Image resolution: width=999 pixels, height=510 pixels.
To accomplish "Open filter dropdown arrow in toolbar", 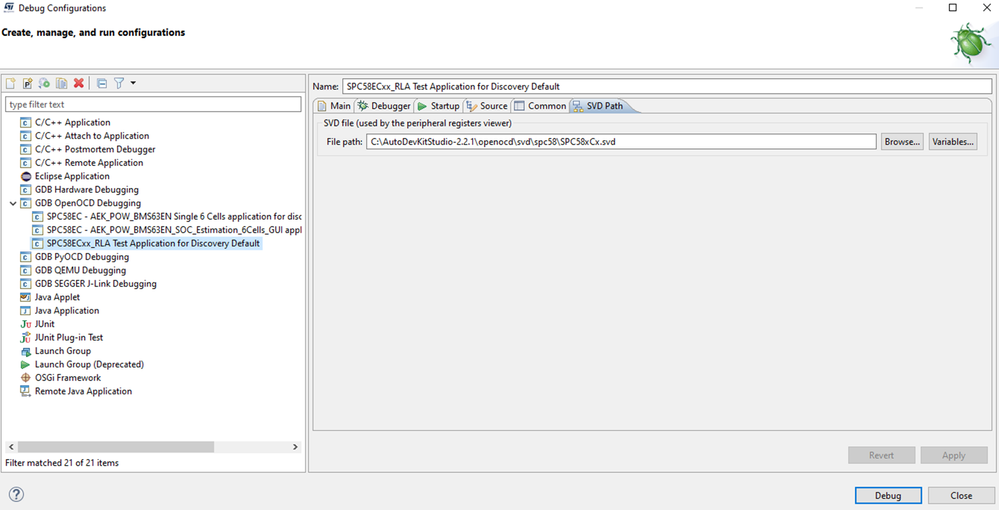I will pos(133,83).
